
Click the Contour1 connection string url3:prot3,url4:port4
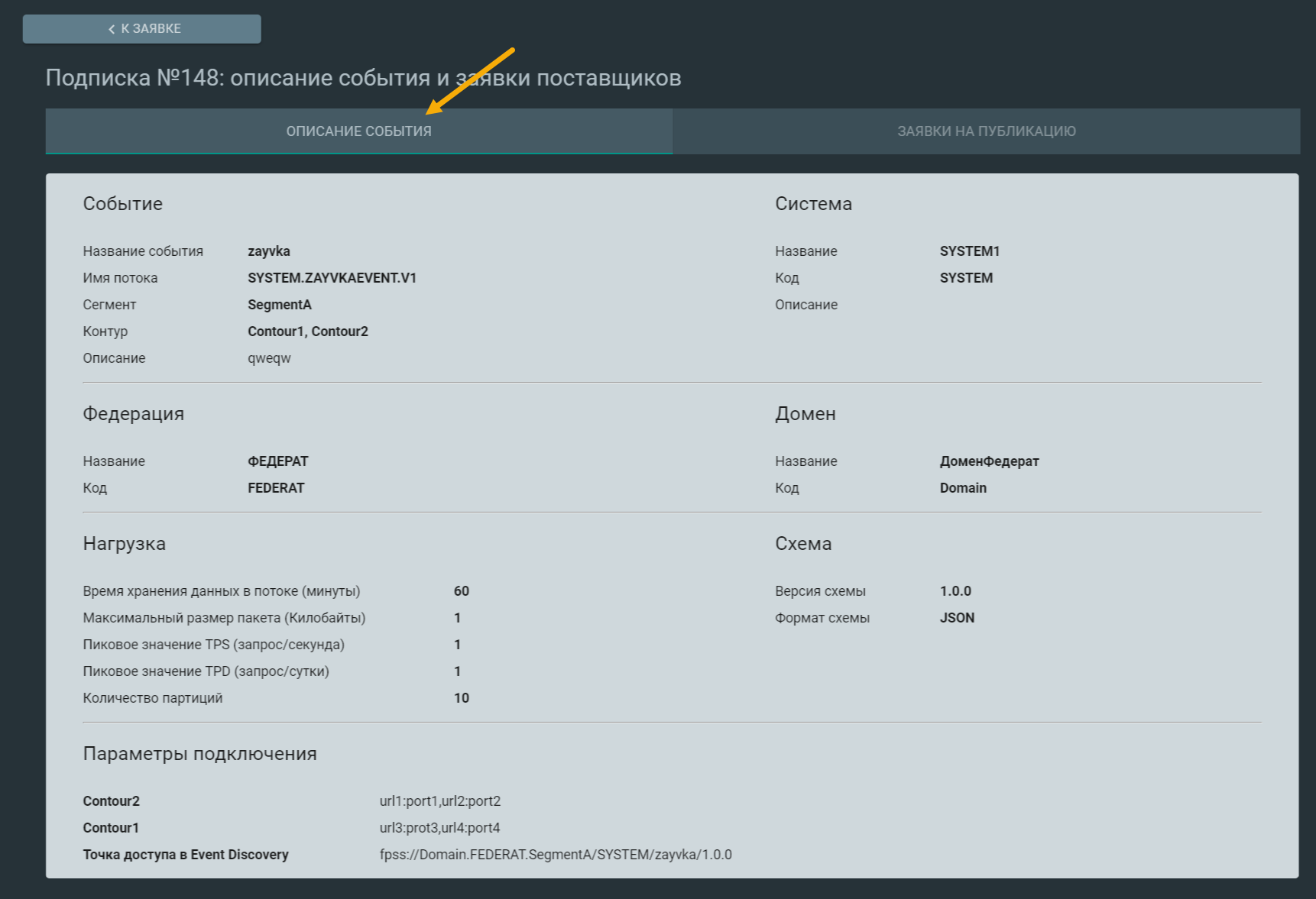[x=440, y=828]
